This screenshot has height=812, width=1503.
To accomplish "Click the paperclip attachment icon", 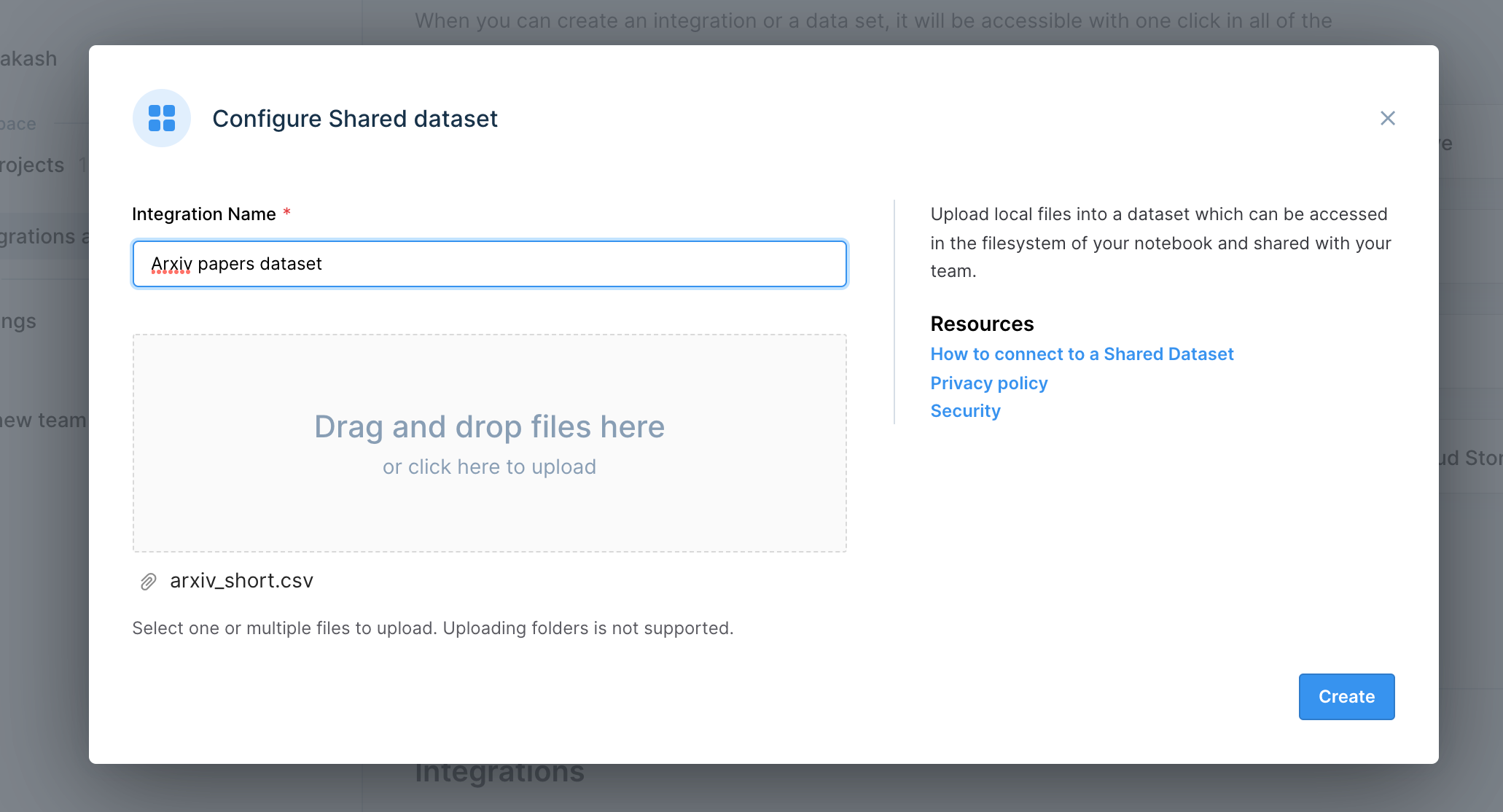I will [x=148, y=582].
